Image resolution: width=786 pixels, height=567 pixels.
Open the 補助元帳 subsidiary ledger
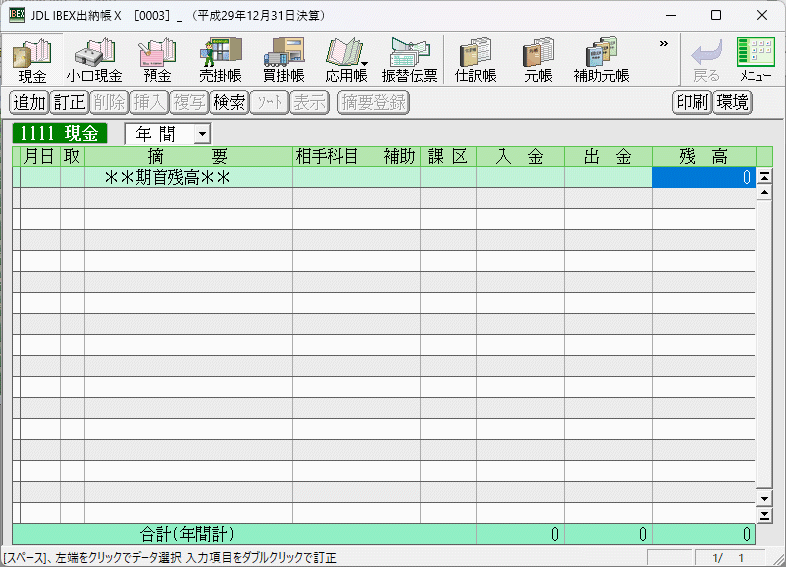click(x=602, y=60)
